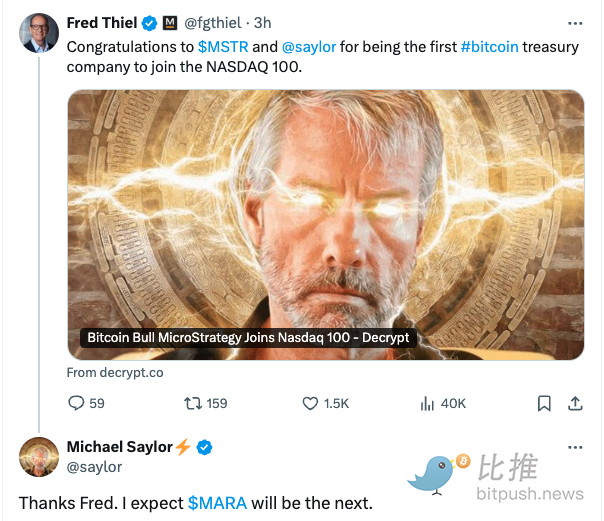Viewport: 604px width, 521px height.
Task: Bookmark Fred Thiel's tweet
Action: tap(544, 403)
